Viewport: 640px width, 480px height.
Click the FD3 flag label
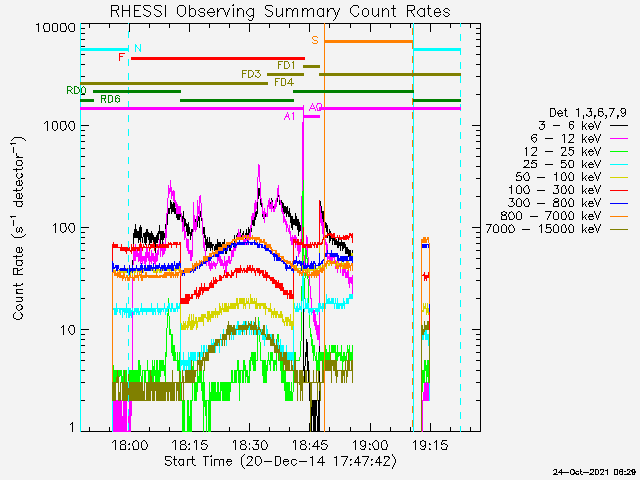pos(251,74)
